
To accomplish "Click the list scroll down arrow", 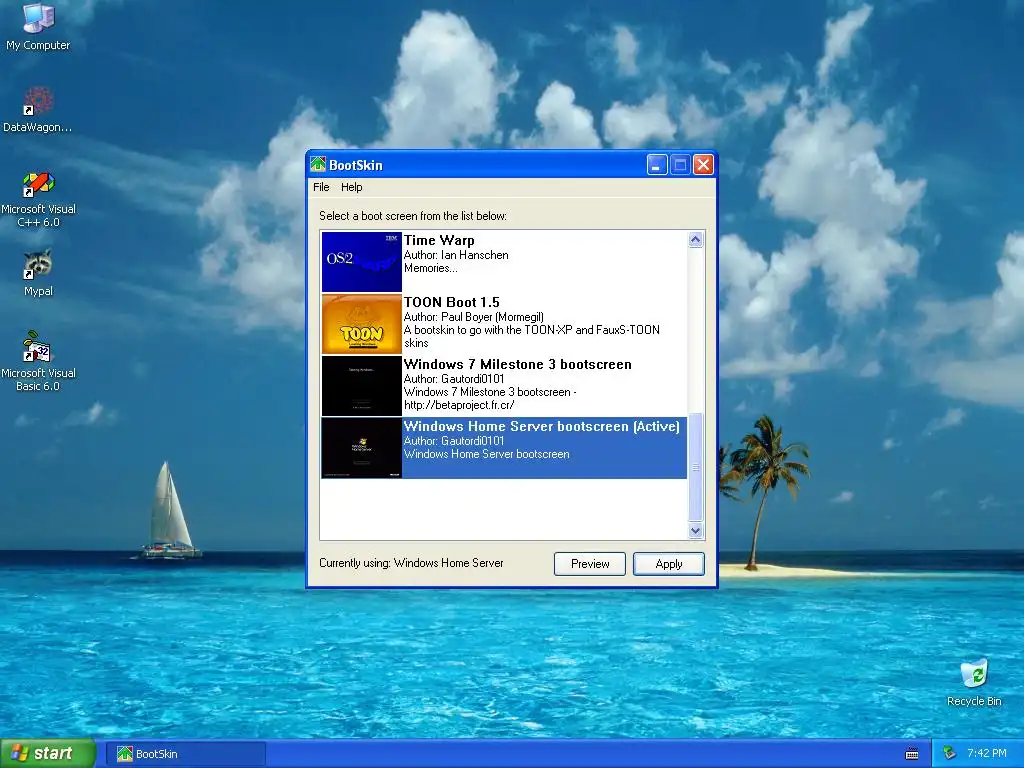I will [696, 530].
